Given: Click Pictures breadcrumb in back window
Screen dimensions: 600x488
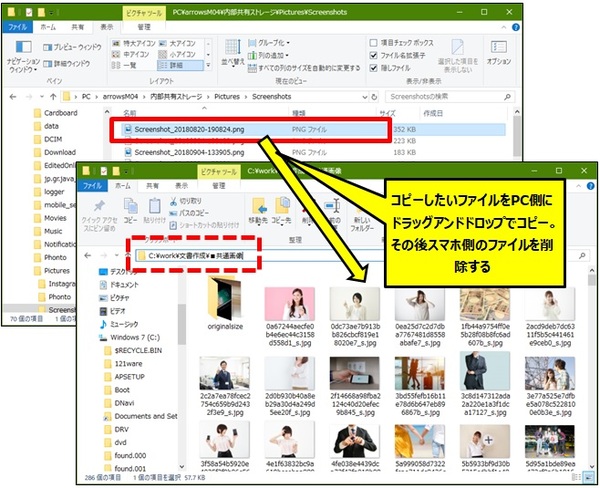Looking at the screenshot, I should tap(227, 97).
